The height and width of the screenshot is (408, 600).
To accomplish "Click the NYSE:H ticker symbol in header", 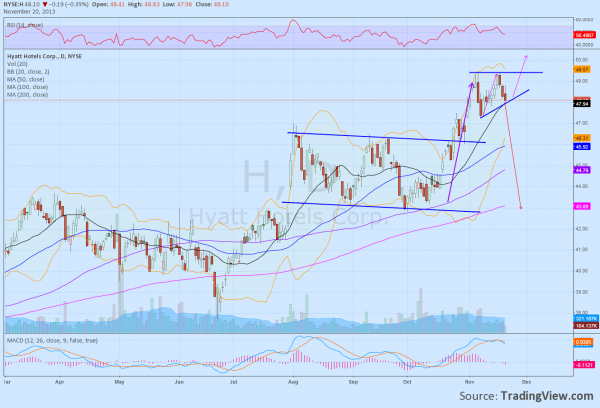I will (x=14, y=5).
